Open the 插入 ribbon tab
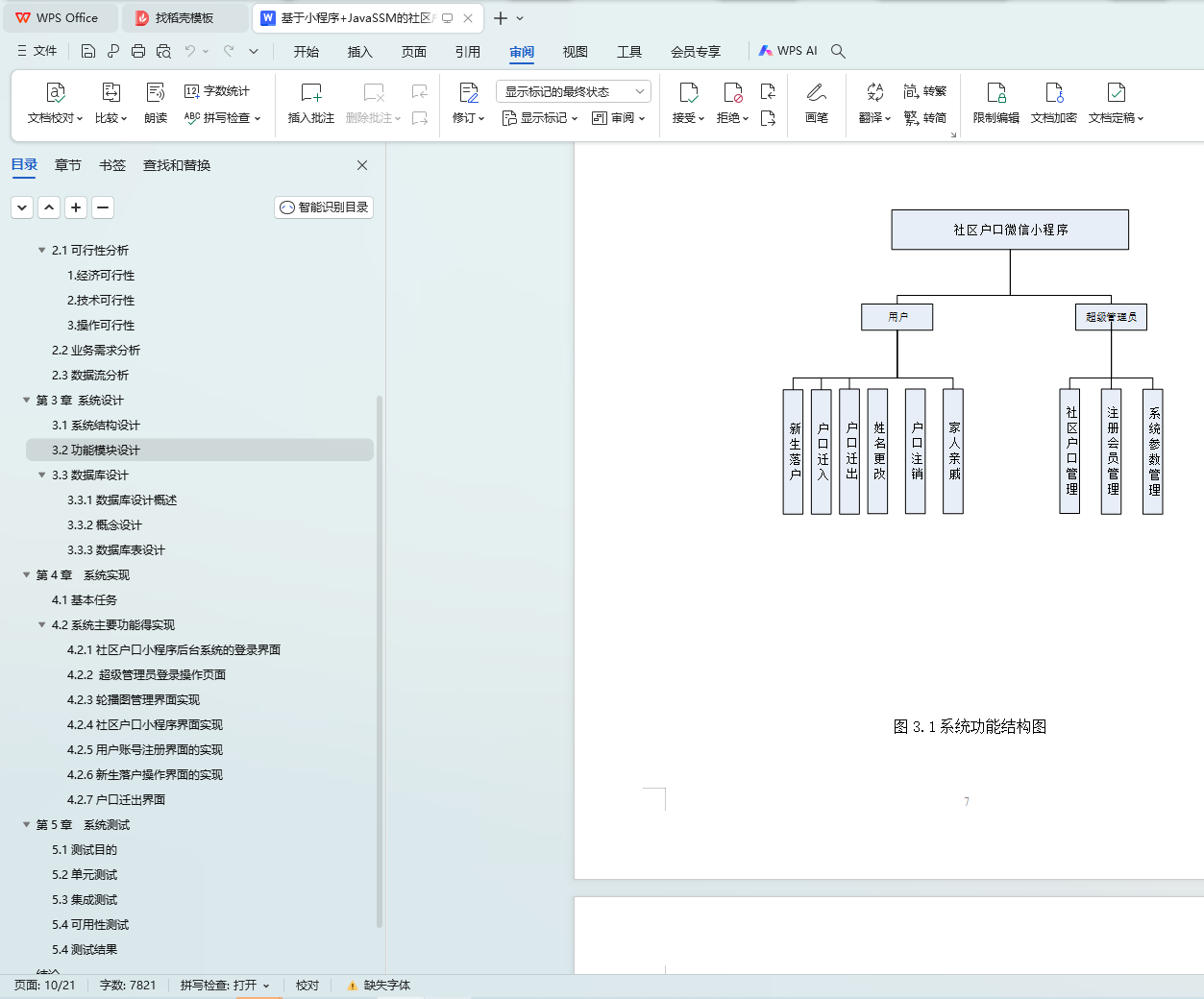The width and height of the screenshot is (1204, 999). (360, 52)
